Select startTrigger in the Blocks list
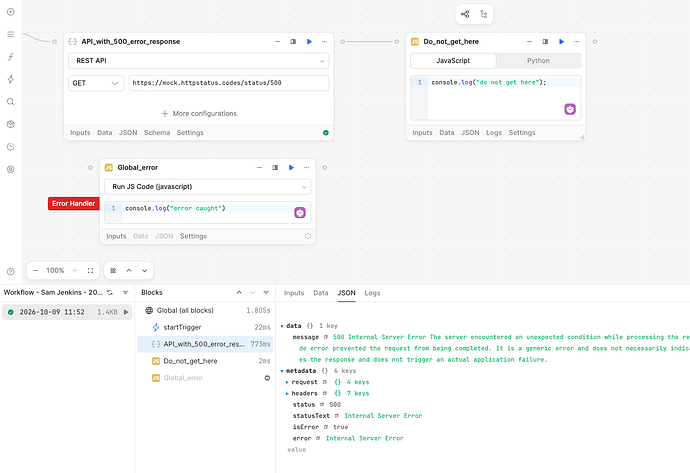Viewport: 690px width, 473px height. [205, 327]
